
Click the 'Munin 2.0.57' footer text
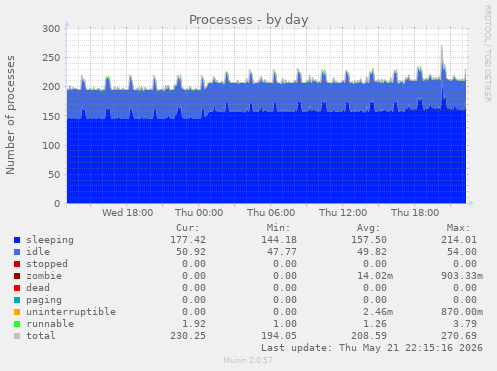point(248,360)
